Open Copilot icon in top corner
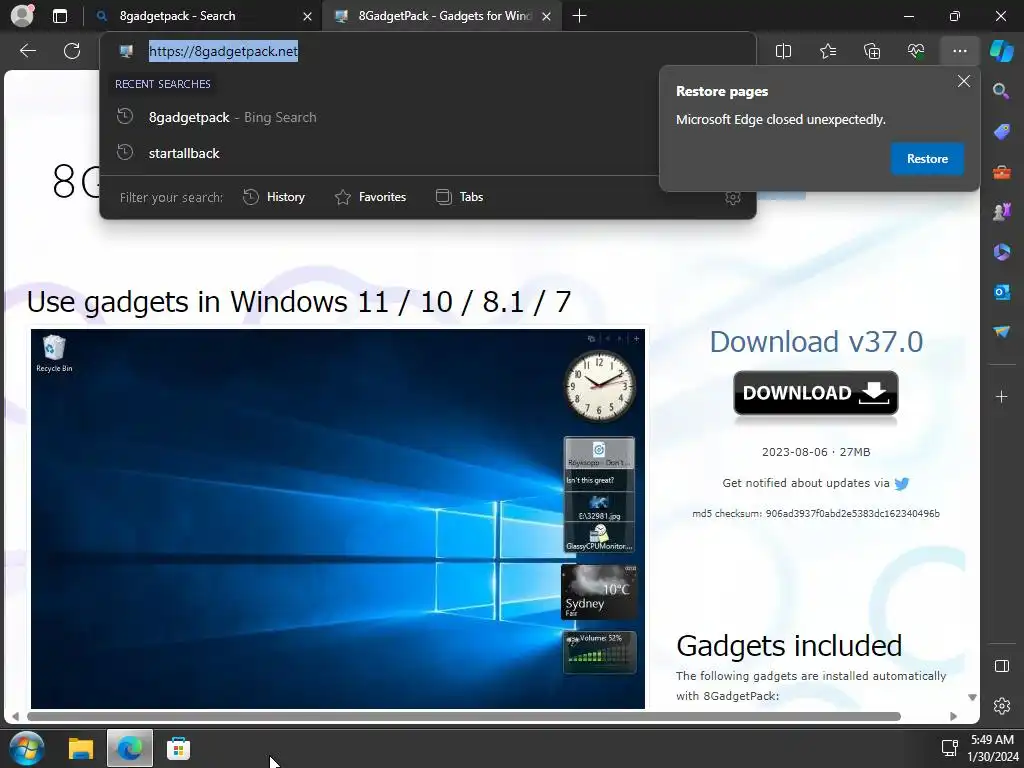The height and width of the screenshot is (768, 1024). pos(1002,51)
